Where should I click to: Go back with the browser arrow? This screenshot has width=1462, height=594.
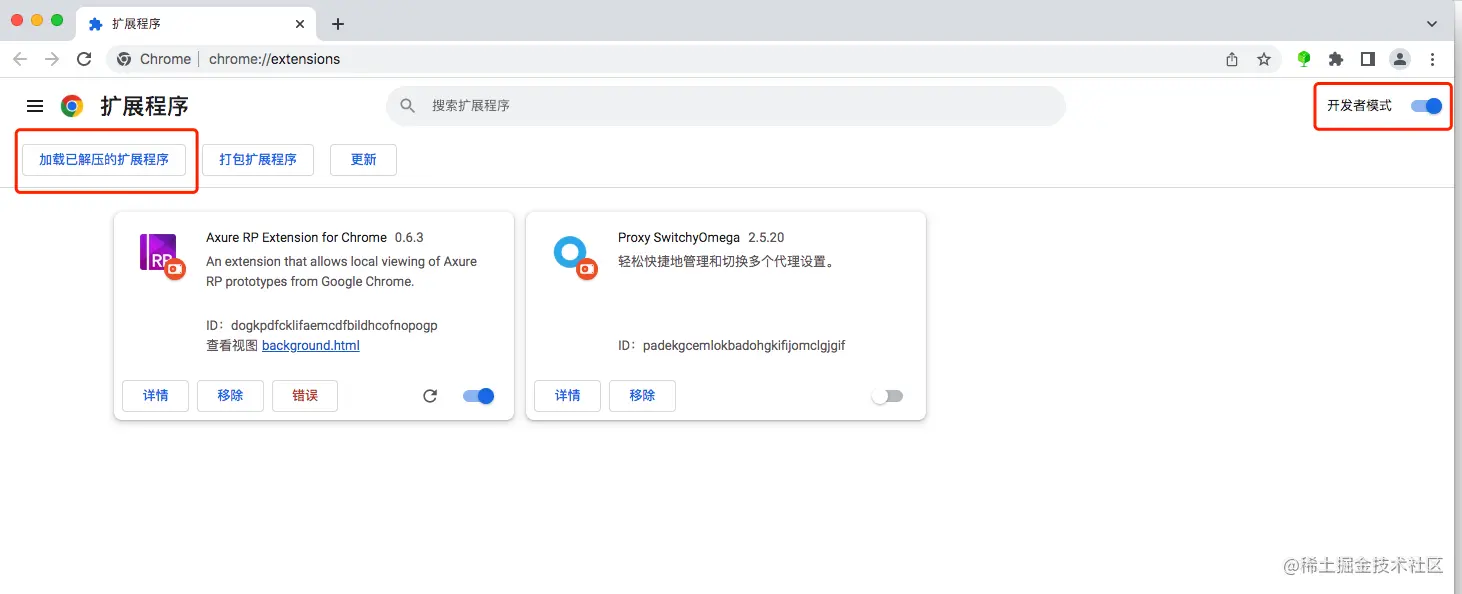tap(20, 59)
